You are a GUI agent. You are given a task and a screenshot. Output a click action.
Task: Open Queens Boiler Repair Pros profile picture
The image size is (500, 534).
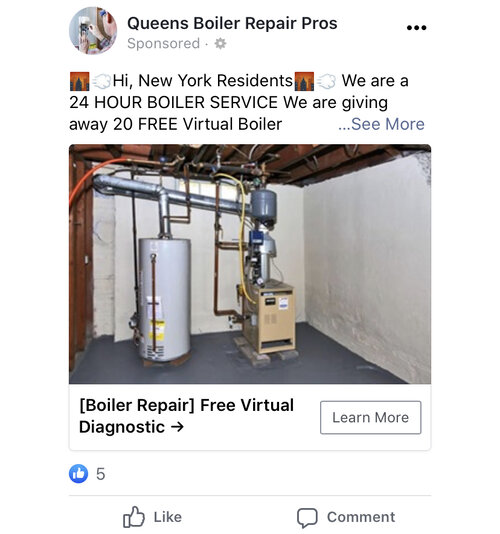(93, 31)
